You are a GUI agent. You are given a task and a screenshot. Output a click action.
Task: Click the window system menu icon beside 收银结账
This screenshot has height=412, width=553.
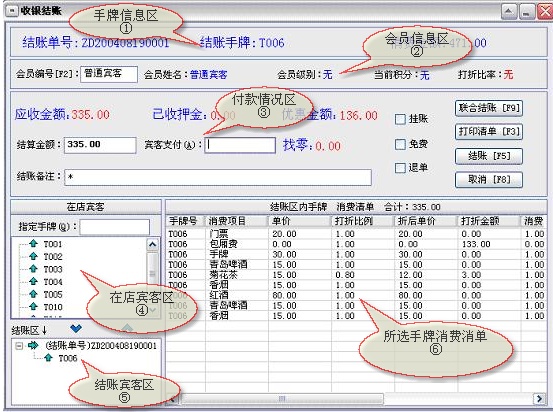coord(12,11)
